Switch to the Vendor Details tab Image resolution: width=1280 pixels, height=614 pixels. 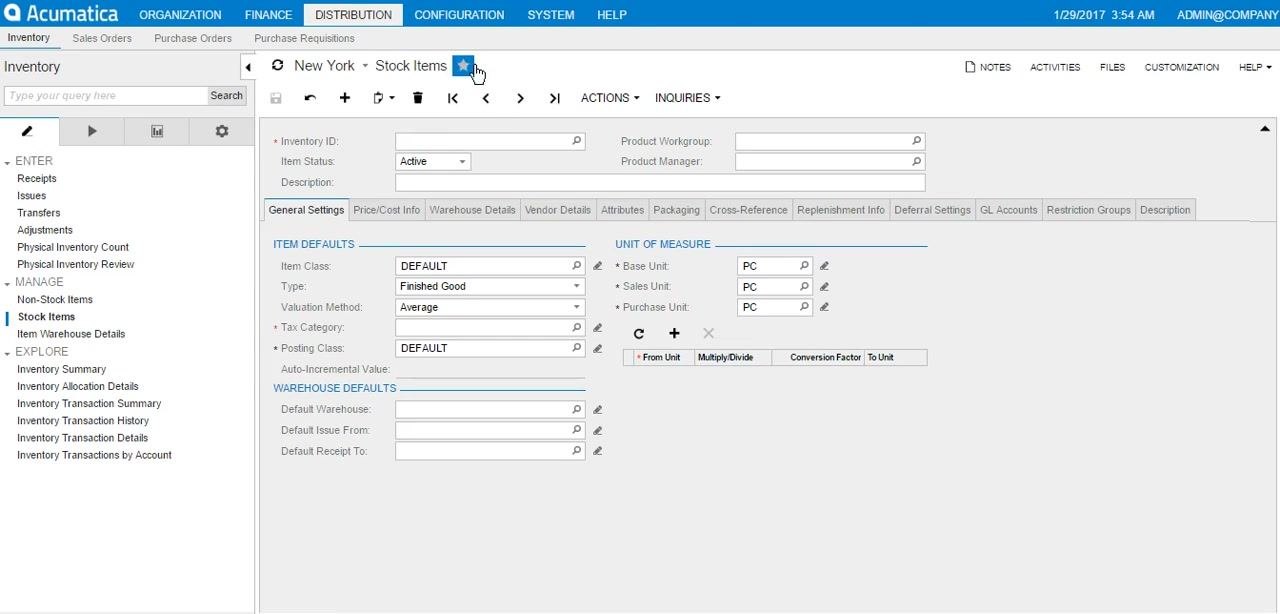[x=558, y=210]
